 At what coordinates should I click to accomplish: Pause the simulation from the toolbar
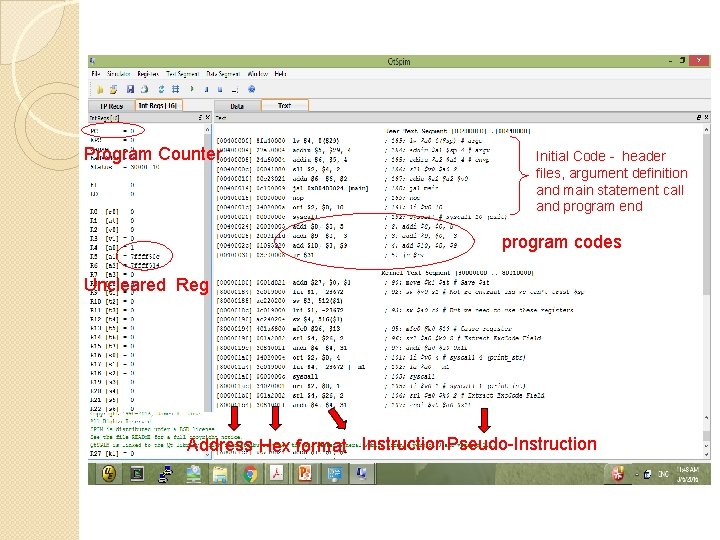pyautogui.click(x=207, y=89)
